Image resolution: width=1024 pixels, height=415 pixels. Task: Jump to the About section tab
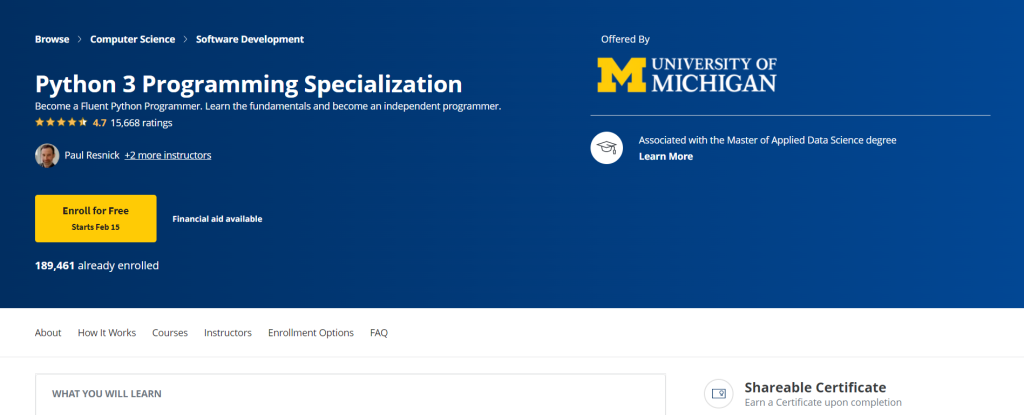point(48,333)
